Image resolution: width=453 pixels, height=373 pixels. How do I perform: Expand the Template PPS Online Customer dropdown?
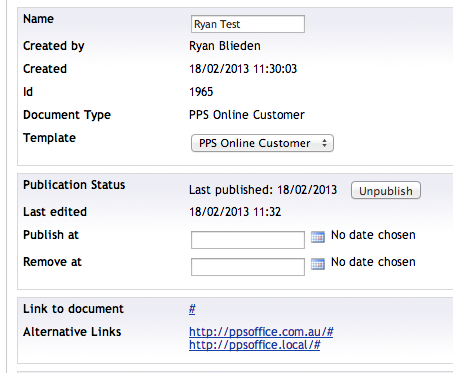click(262, 143)
